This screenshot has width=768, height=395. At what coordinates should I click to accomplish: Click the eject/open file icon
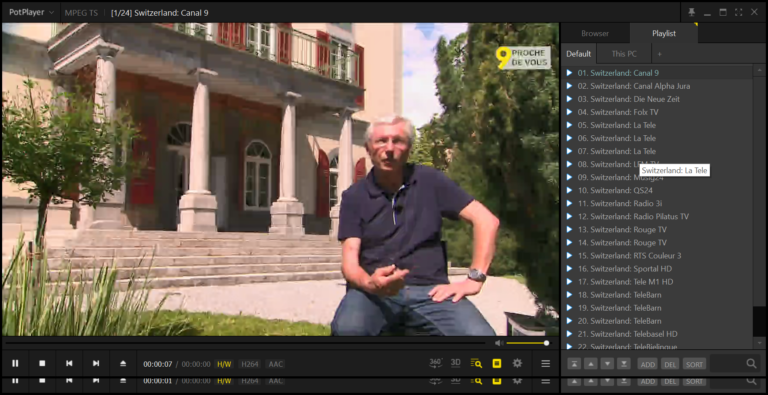[x=123, y=363]
